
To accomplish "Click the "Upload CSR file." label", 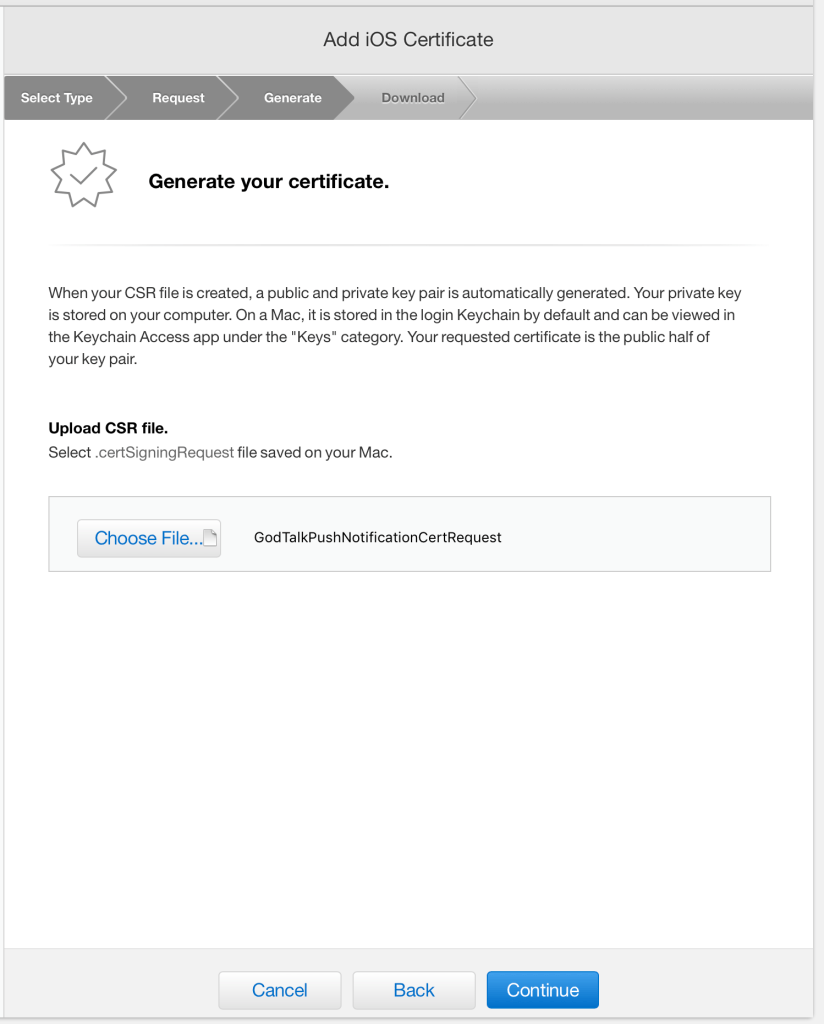I will 108,429.
